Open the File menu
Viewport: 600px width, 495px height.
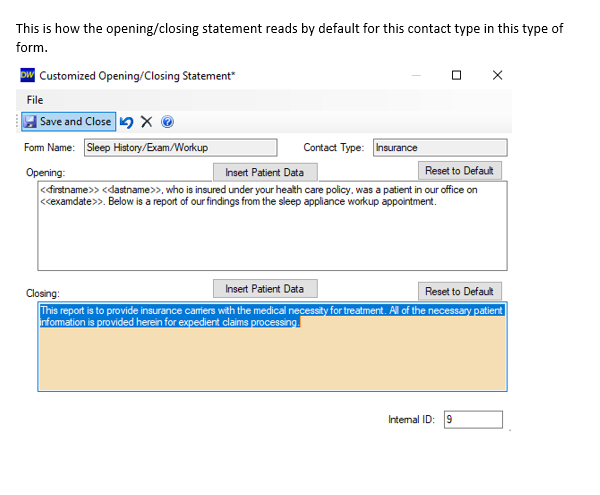35,100
